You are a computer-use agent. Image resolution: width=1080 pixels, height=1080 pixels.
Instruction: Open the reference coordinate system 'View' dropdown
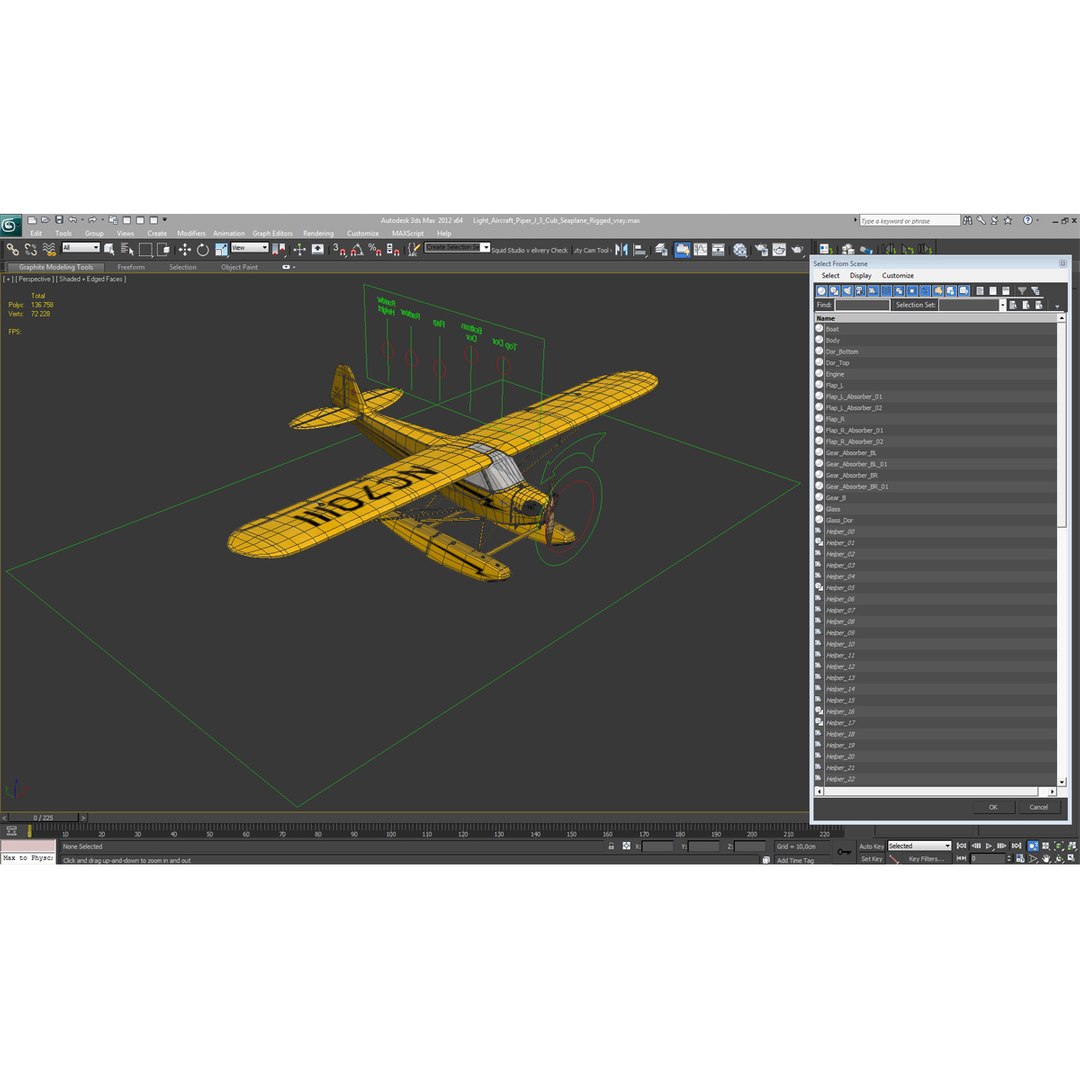click(x=249, y=247)
